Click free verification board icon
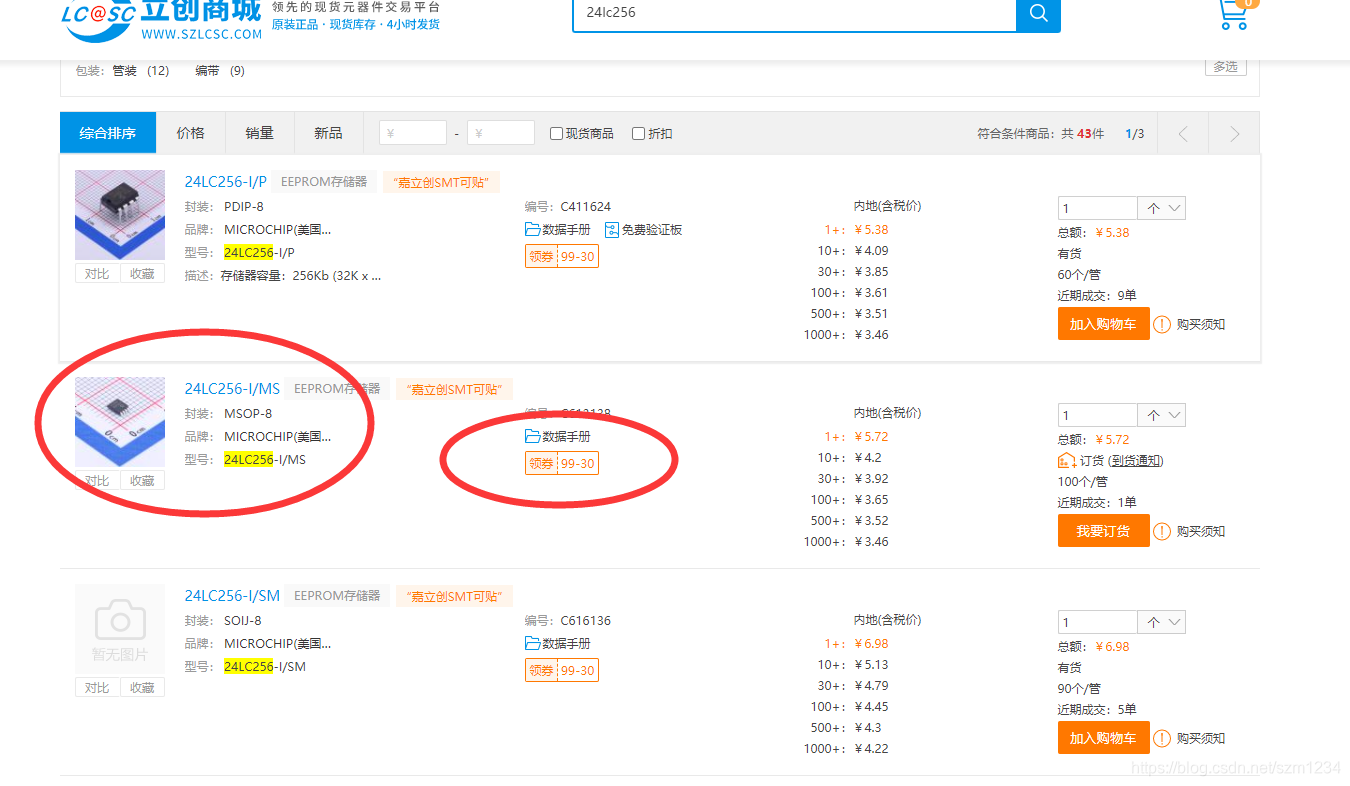Viewport: 1350px width, 786px height. point(612,229)
